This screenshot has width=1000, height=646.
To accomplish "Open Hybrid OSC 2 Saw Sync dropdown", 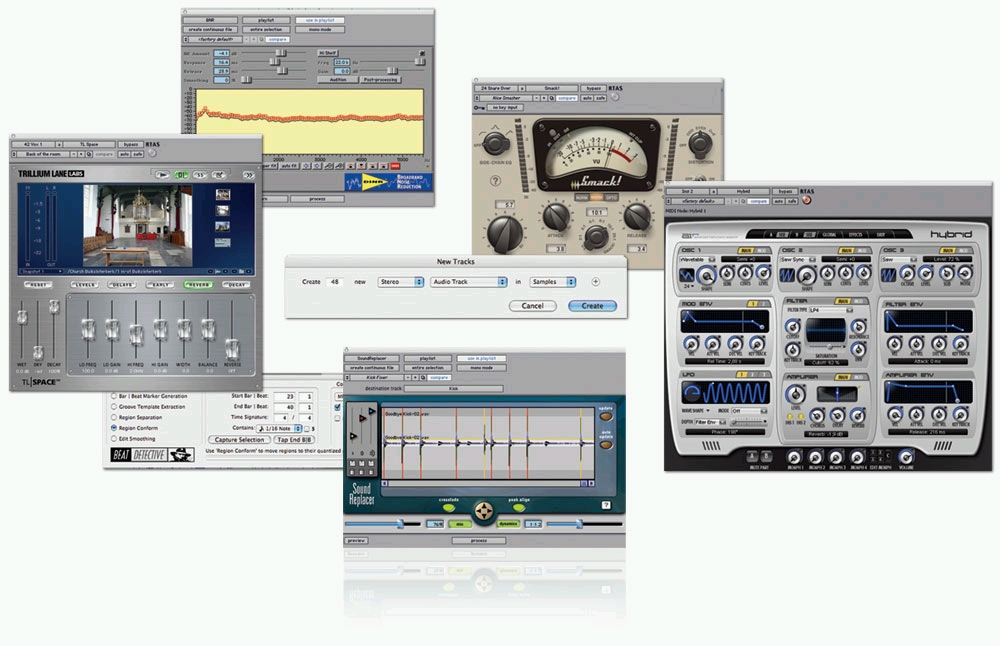I will click(798, 260).
